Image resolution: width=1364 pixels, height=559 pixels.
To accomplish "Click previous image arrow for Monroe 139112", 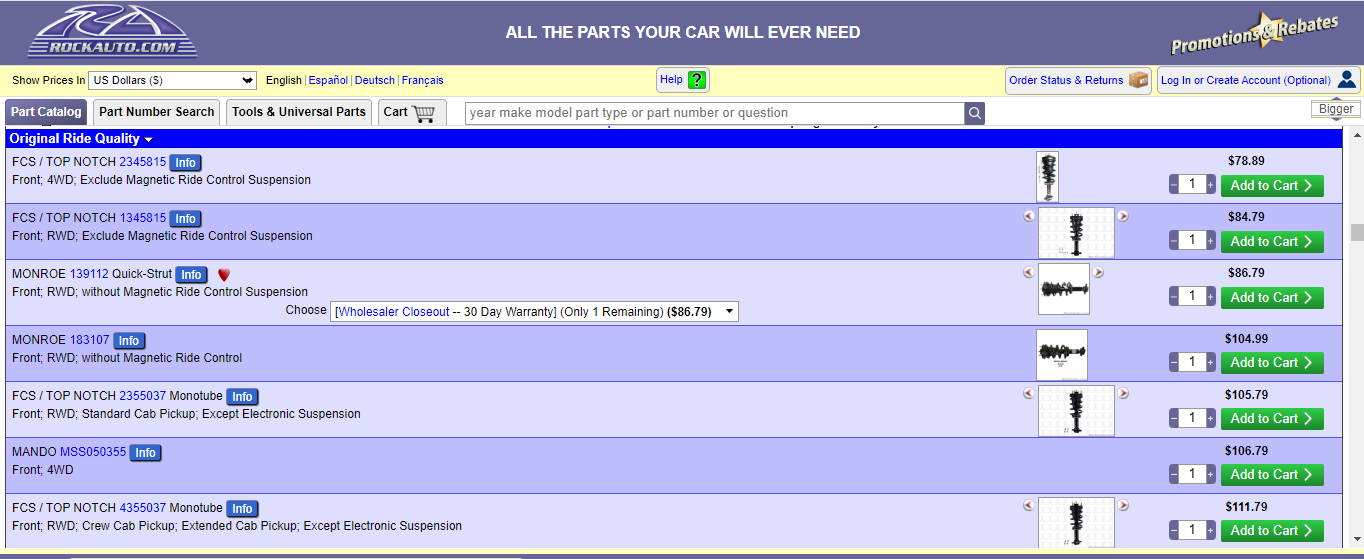I will (x=1028, y=272).
